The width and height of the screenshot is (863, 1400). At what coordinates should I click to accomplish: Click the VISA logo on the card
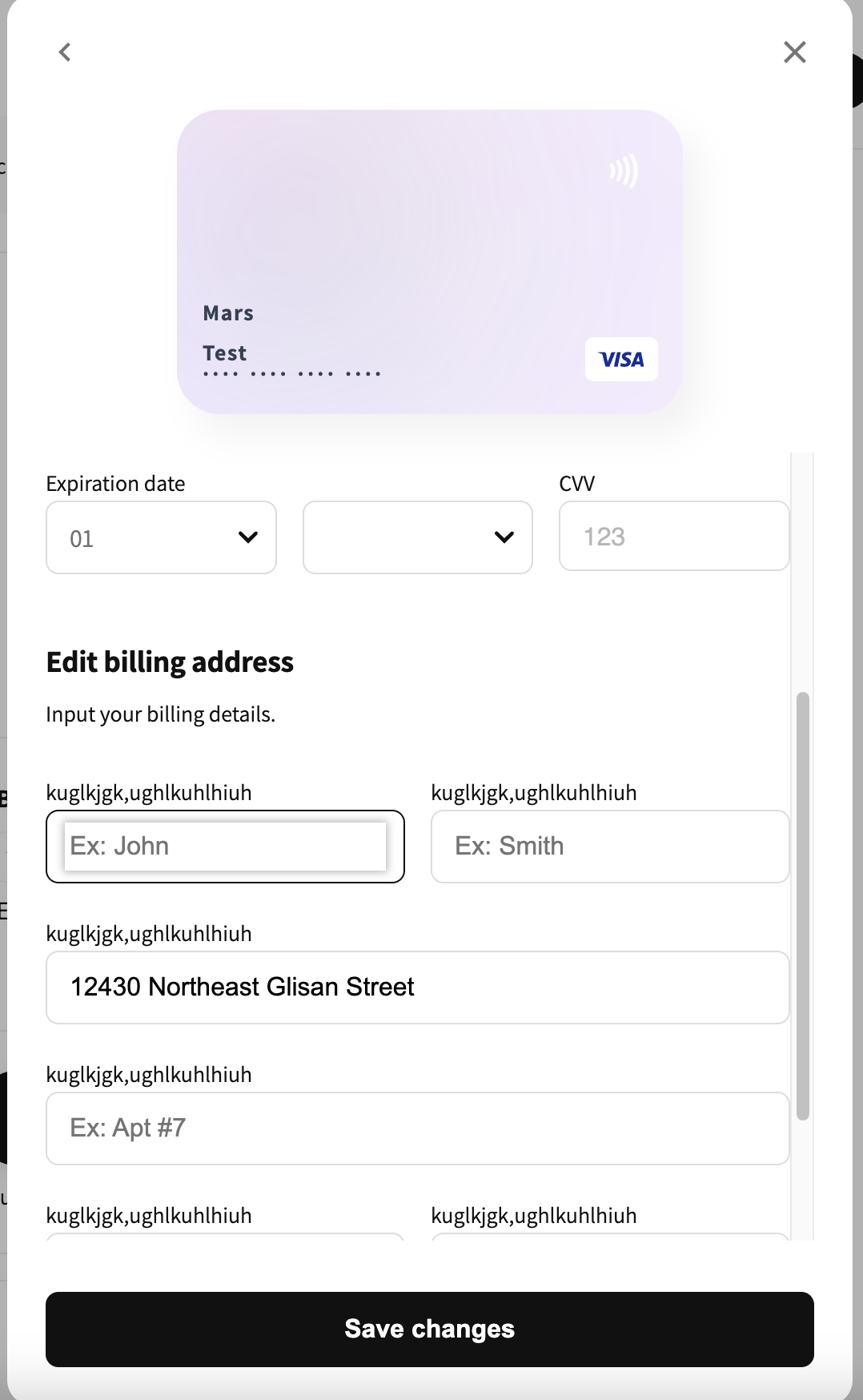tap(621, 360)
